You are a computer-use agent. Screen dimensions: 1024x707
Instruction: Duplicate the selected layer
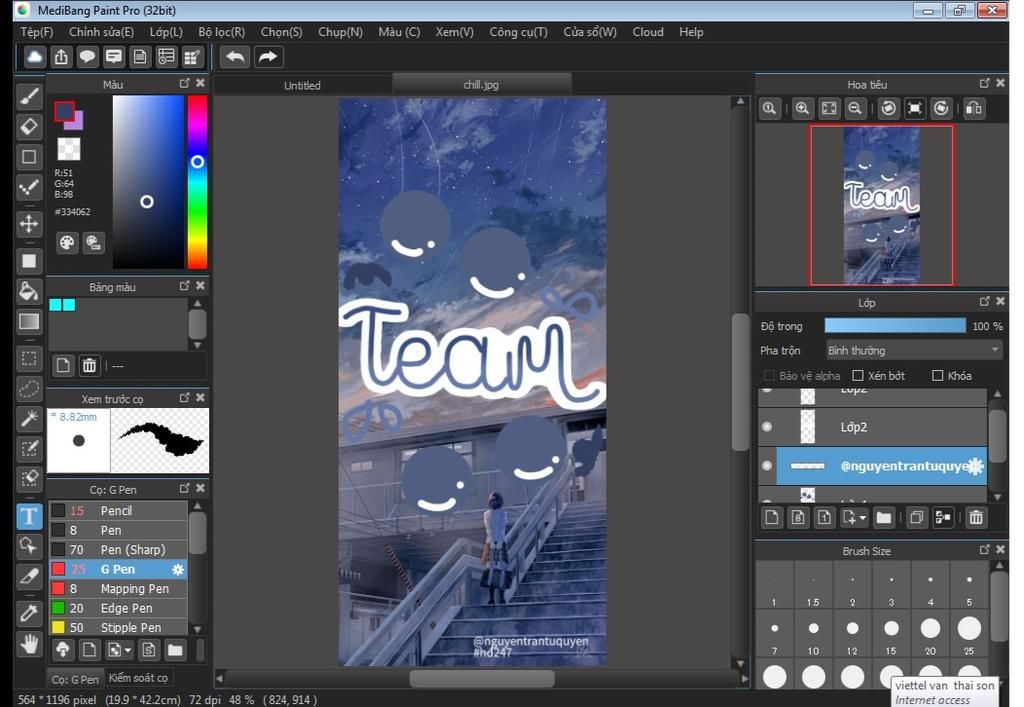tap(916, 518)
